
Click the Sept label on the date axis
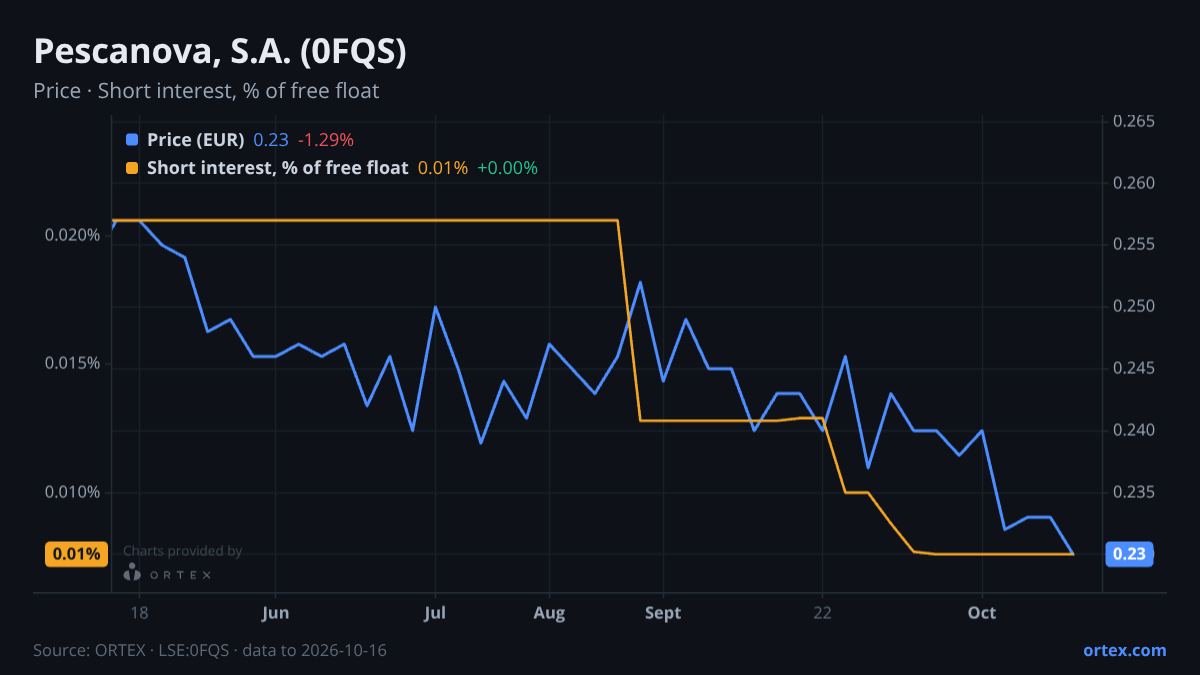[663, 613]
